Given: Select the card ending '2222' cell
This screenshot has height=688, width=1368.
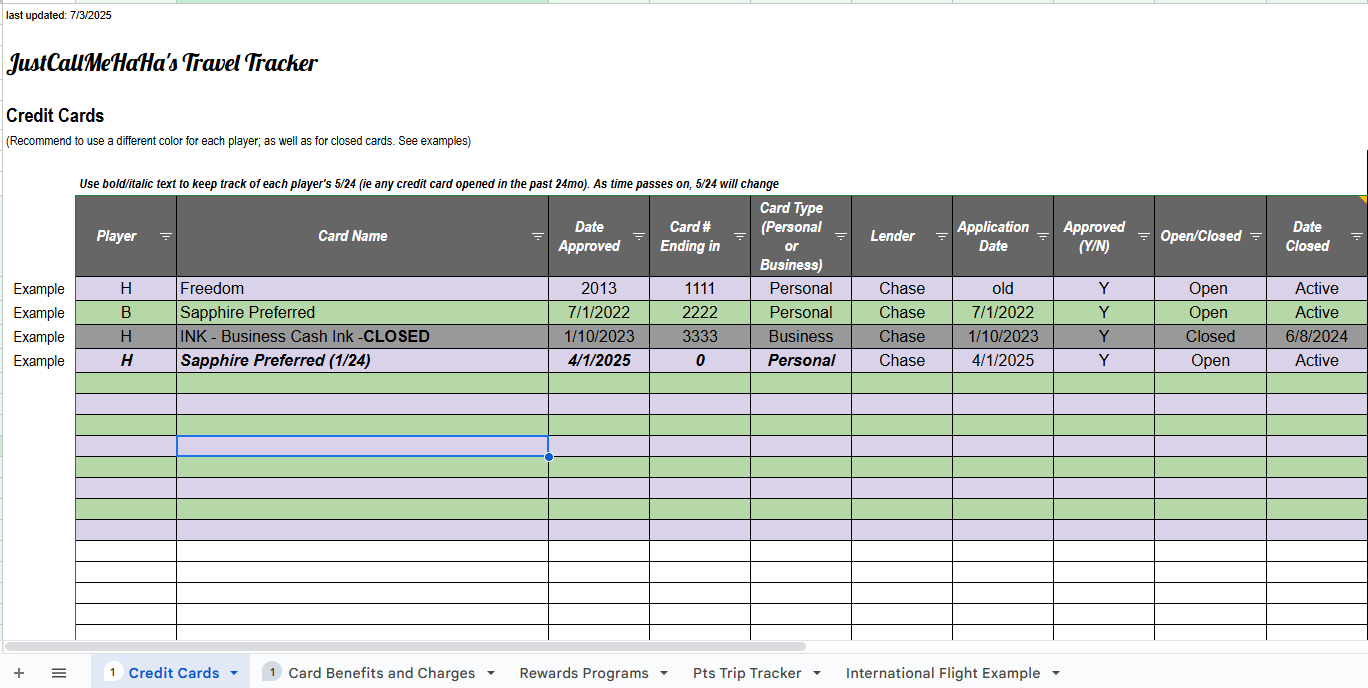Looking at the screenshot, I should point(700,312).
